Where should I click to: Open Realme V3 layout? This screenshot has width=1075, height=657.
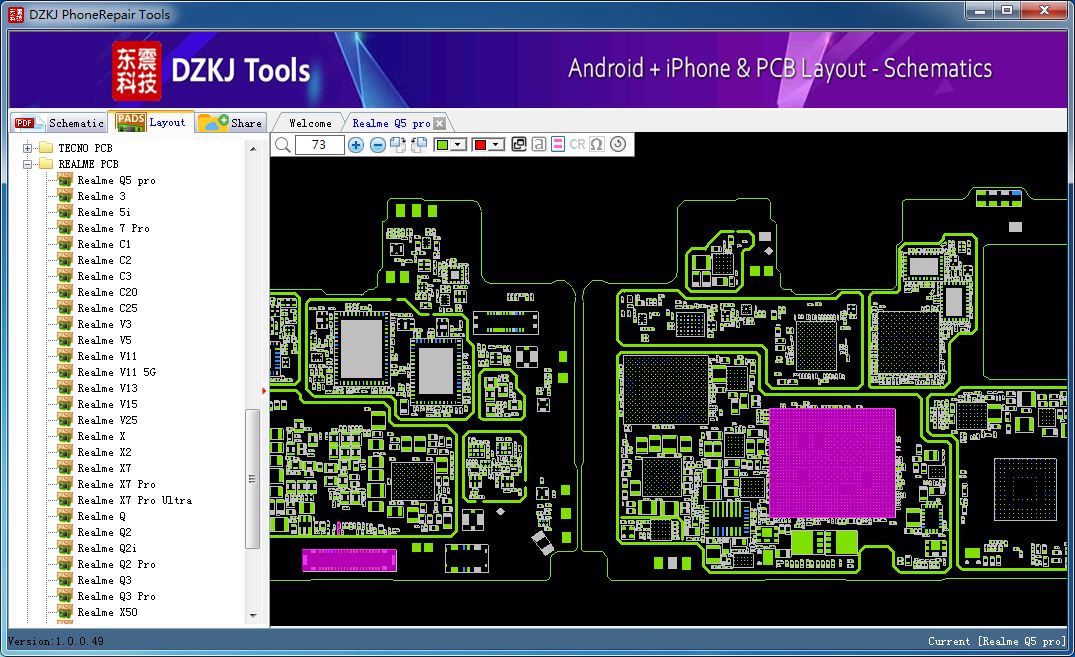(x=104, y=324)
